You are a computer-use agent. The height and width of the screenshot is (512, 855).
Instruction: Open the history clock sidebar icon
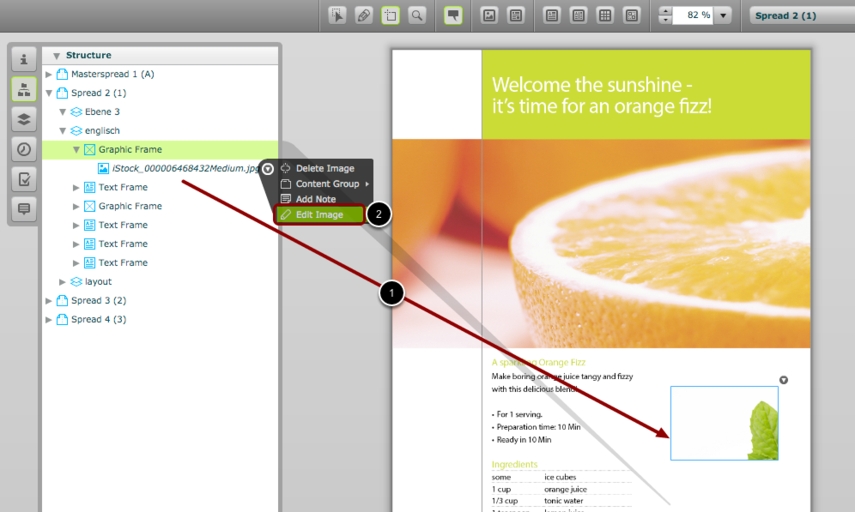click(x=24, y=149)
